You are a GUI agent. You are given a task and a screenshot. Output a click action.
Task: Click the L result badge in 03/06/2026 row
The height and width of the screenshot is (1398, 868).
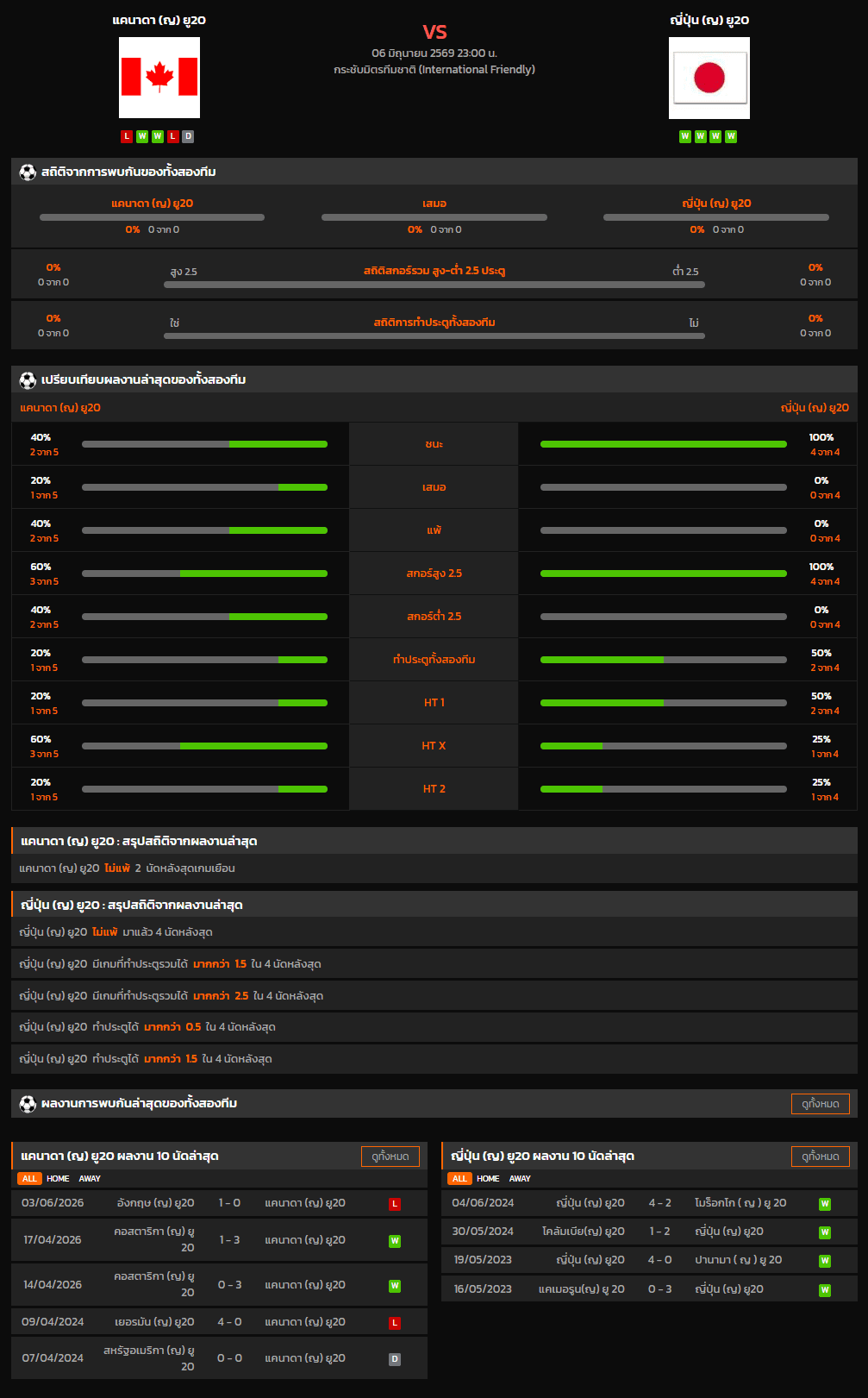point(395,1204)
